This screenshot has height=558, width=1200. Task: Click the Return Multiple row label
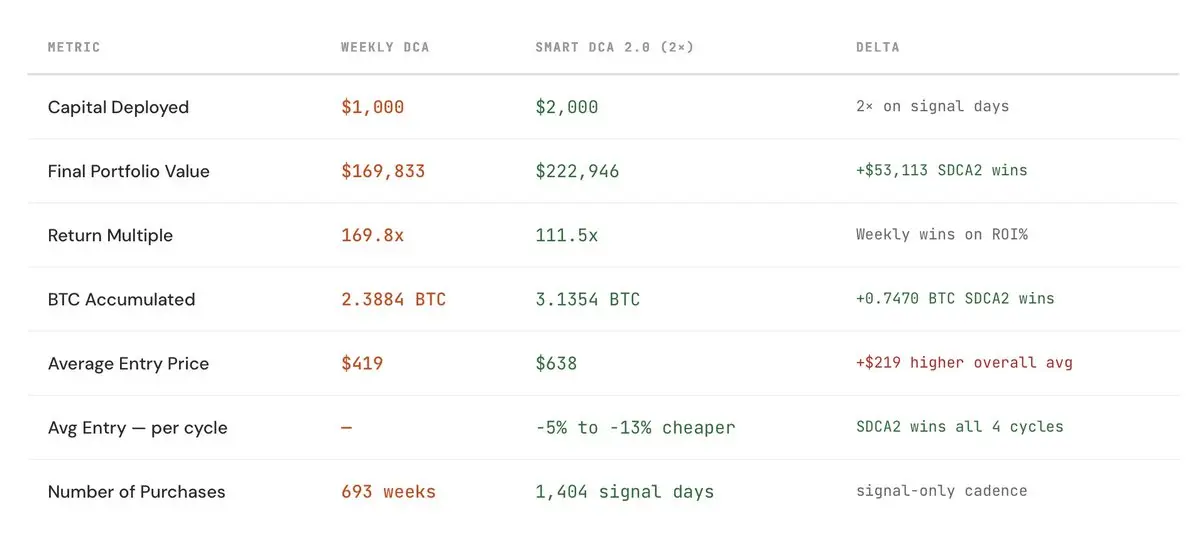110,235
